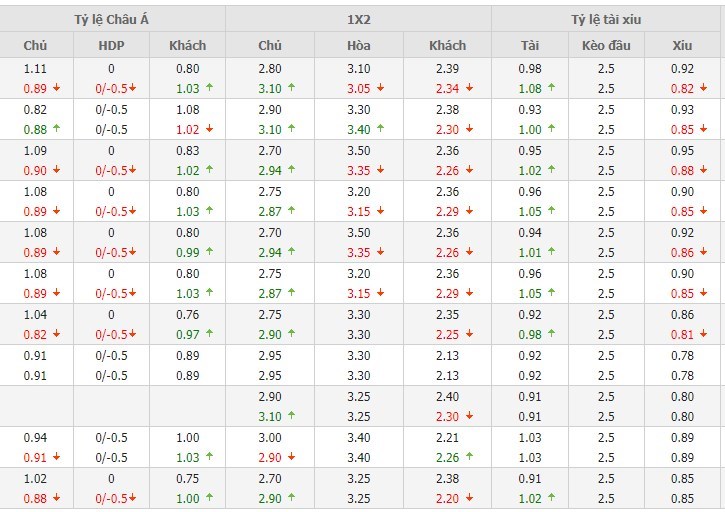Switch to the Tỷ lệ tài xỉu header
The width and height of the screenshot is (725, 512).
point(608,18)
